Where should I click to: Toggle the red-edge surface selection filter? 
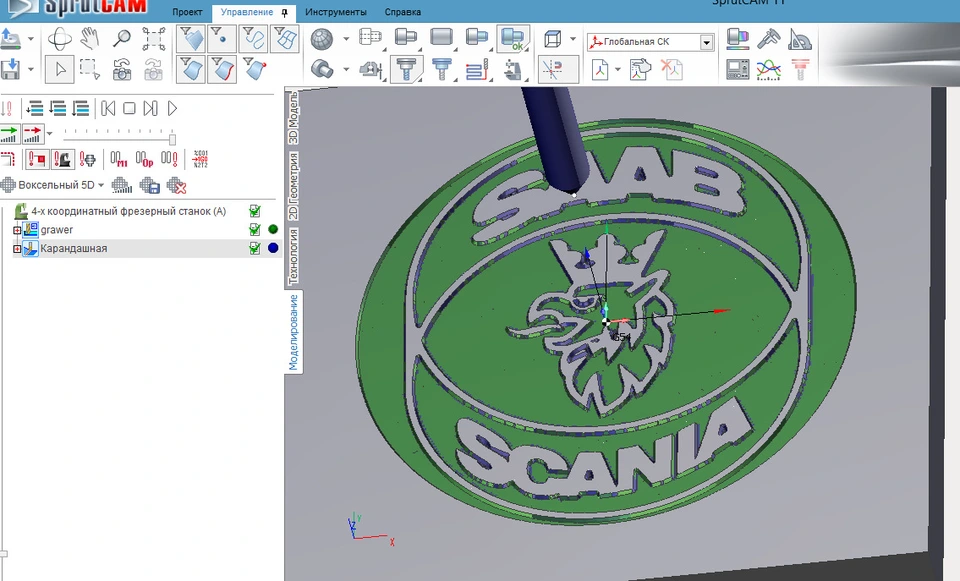[221, 69]
